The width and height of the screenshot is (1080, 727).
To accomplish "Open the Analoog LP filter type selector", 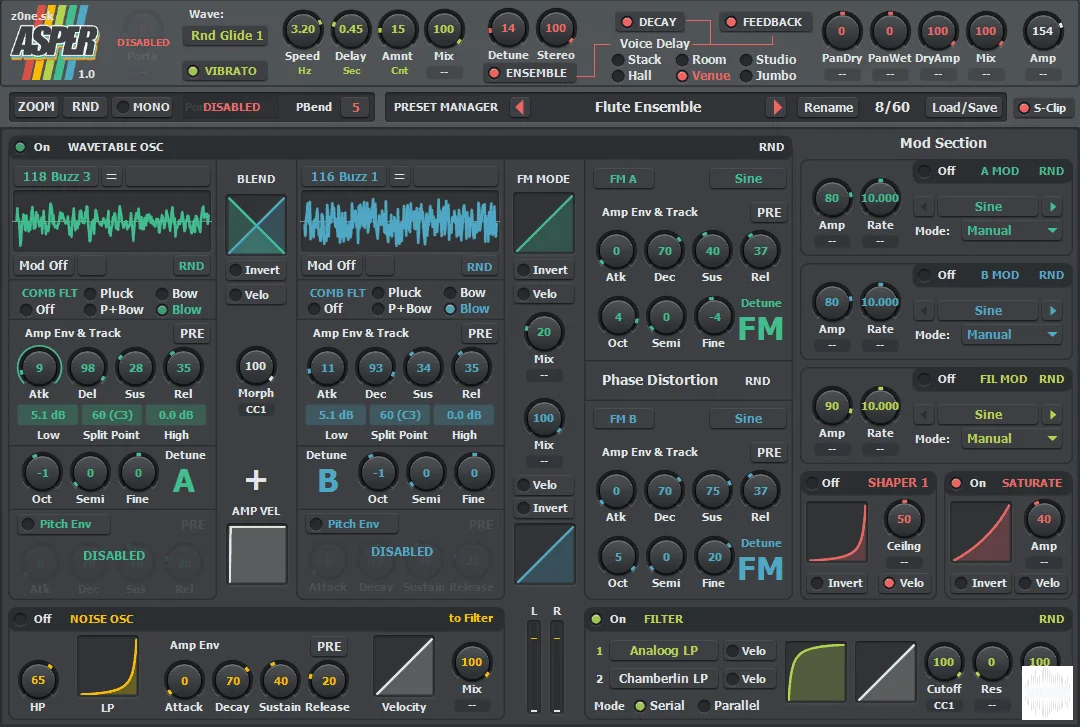I will pyautogui.click(x=664, y=651).
